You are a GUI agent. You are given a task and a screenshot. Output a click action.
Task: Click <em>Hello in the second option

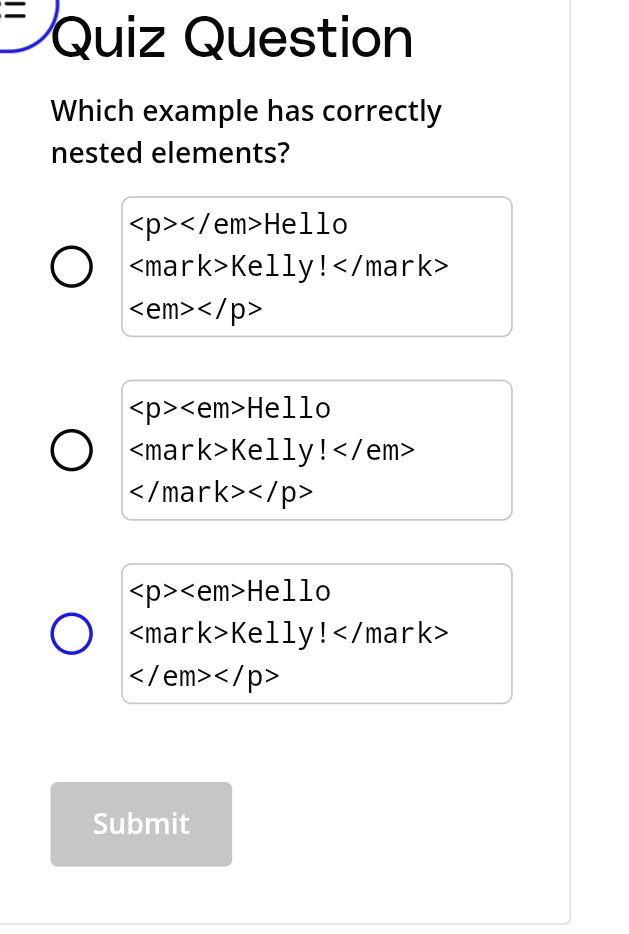(261, 408)
